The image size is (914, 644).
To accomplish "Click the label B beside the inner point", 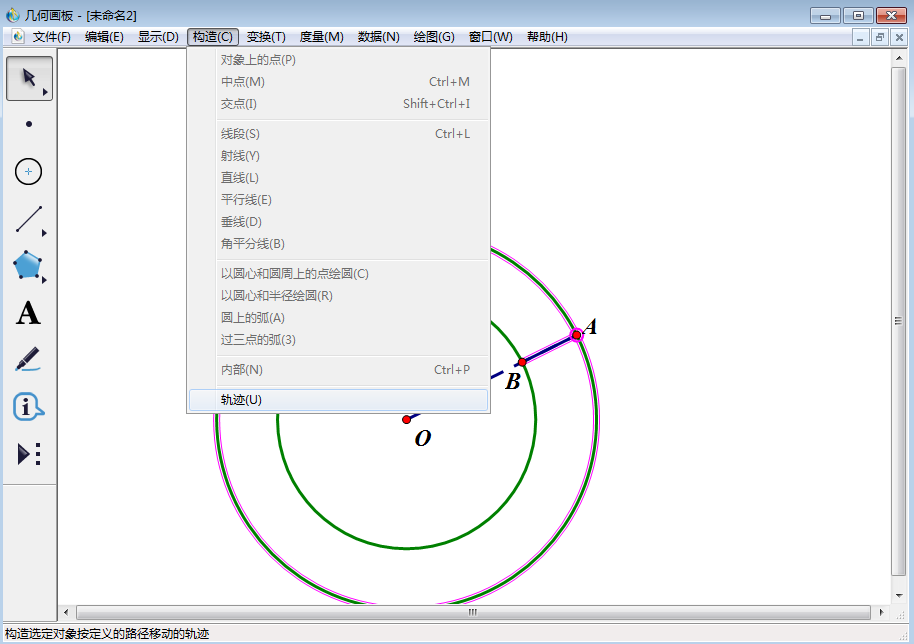I will pos(513,382).
